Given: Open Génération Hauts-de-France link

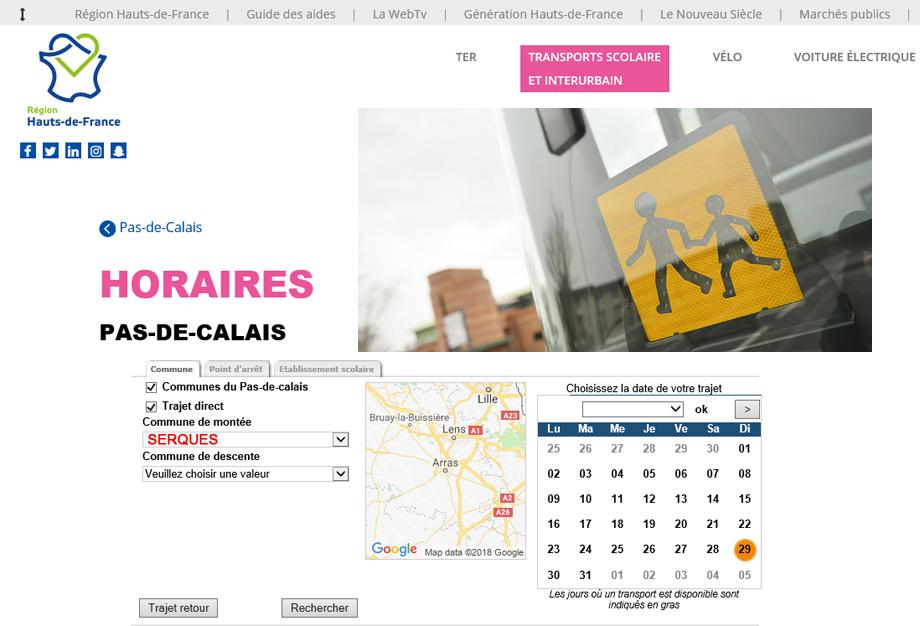Looking at the screenshot, I should 543,14.
